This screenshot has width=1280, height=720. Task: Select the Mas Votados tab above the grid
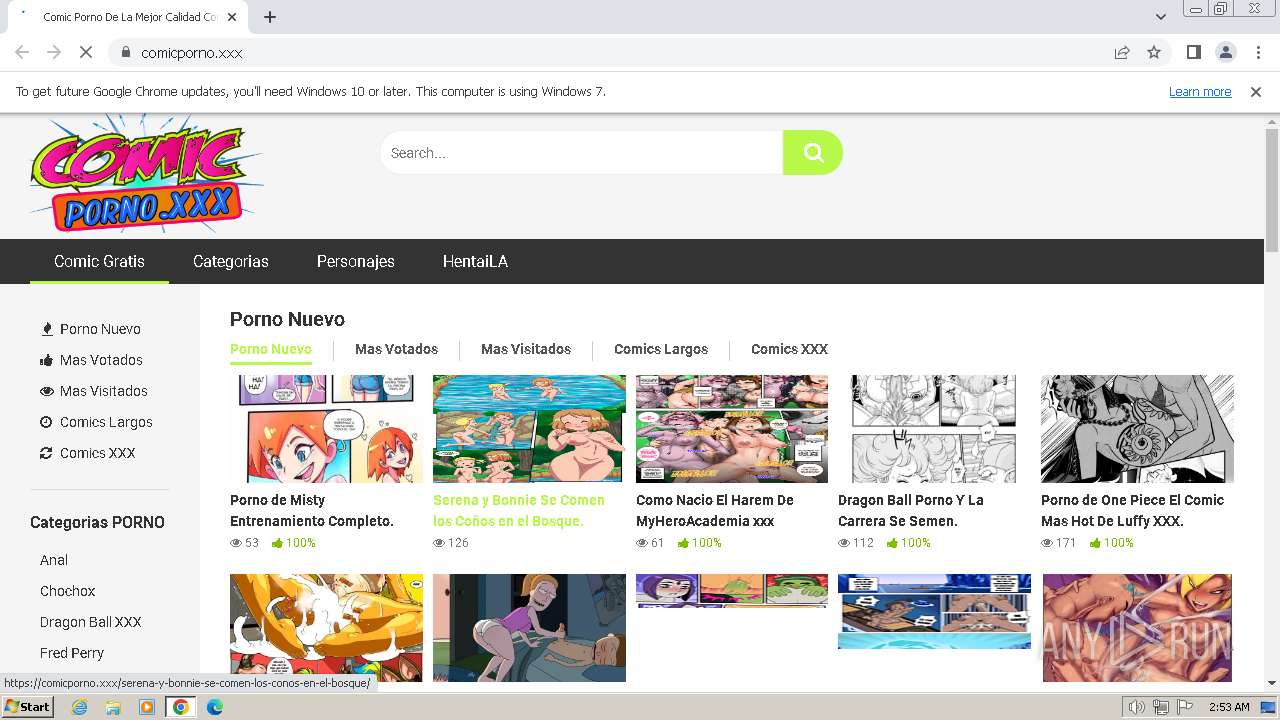396,349
